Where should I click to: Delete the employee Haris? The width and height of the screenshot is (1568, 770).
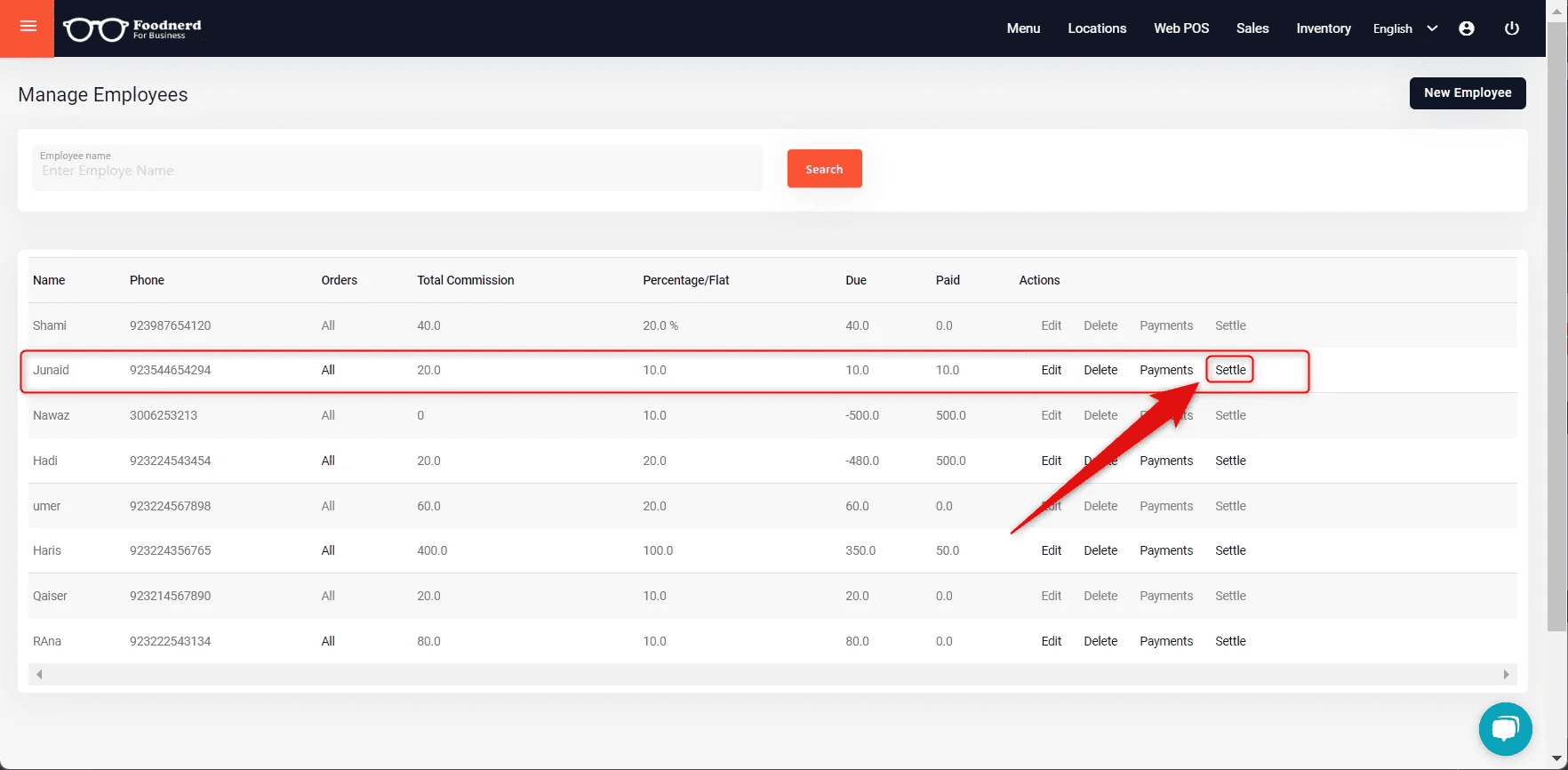coord(1100,550)
